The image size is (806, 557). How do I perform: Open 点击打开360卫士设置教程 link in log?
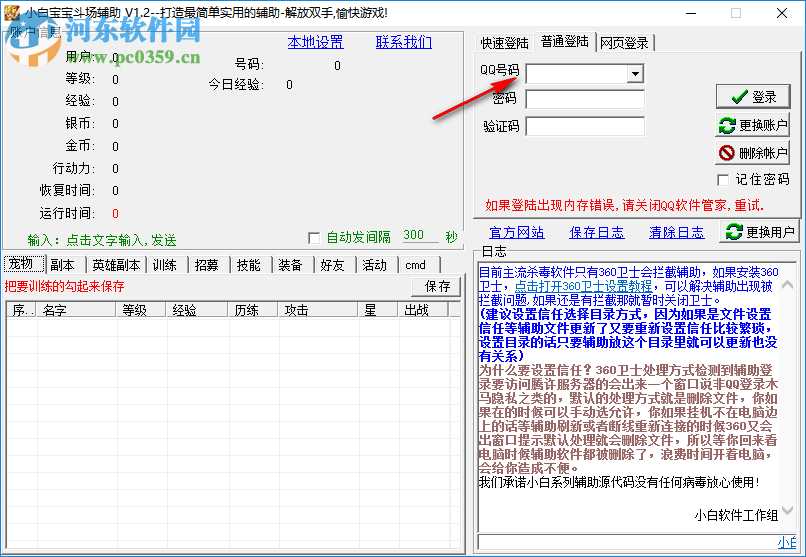tap(583, 286)
